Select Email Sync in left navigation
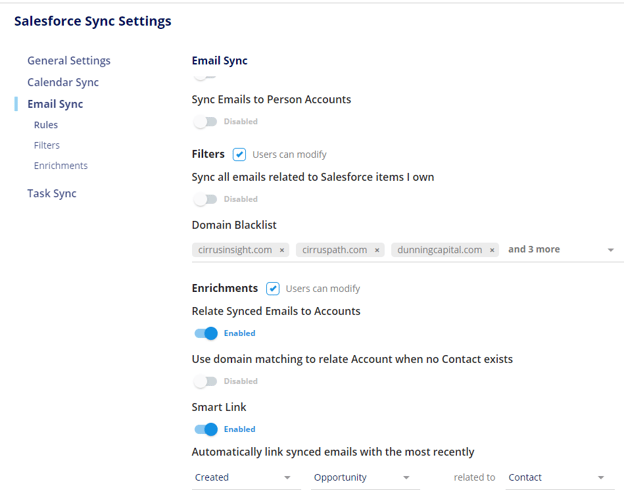 pos(55,104)
